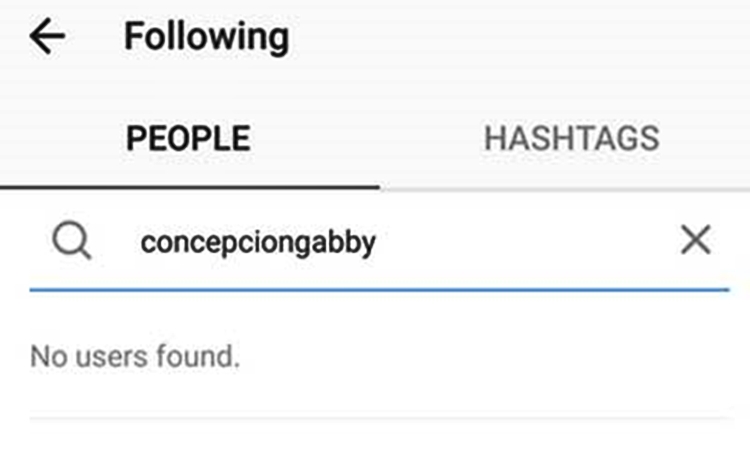The height and width of the screenshot is (459, 750).
Task: Select the gray HASHTAGS label
Action: pos(571,138)
